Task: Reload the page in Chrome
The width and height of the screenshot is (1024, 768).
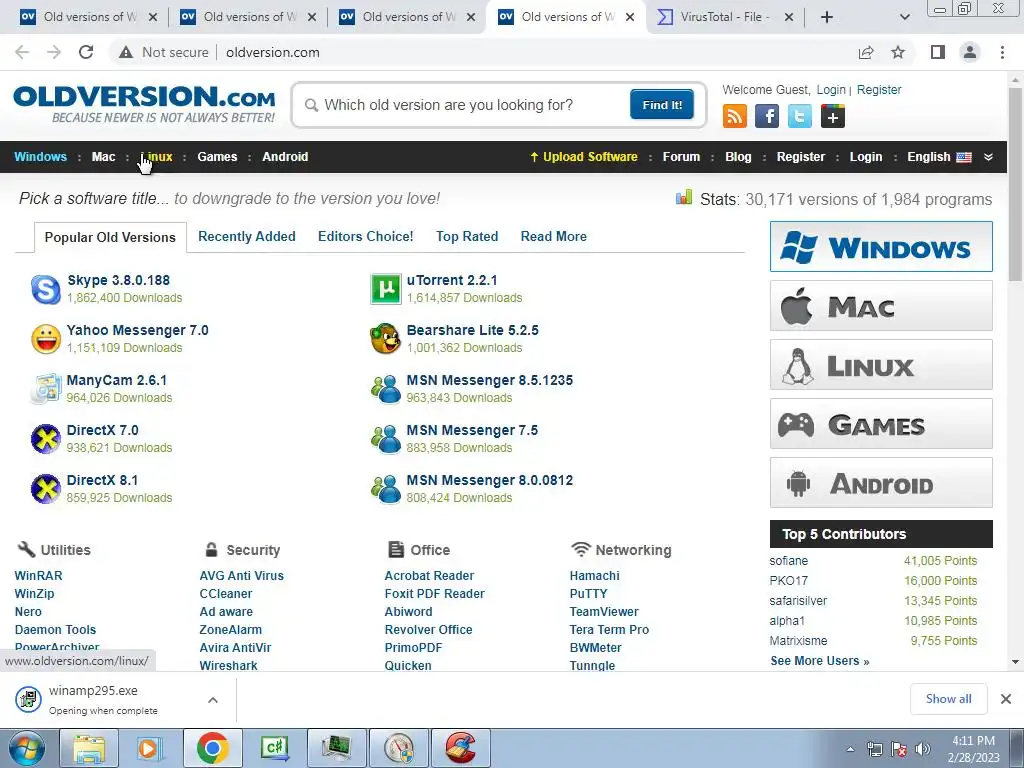Action: click(x=86, y=52)
